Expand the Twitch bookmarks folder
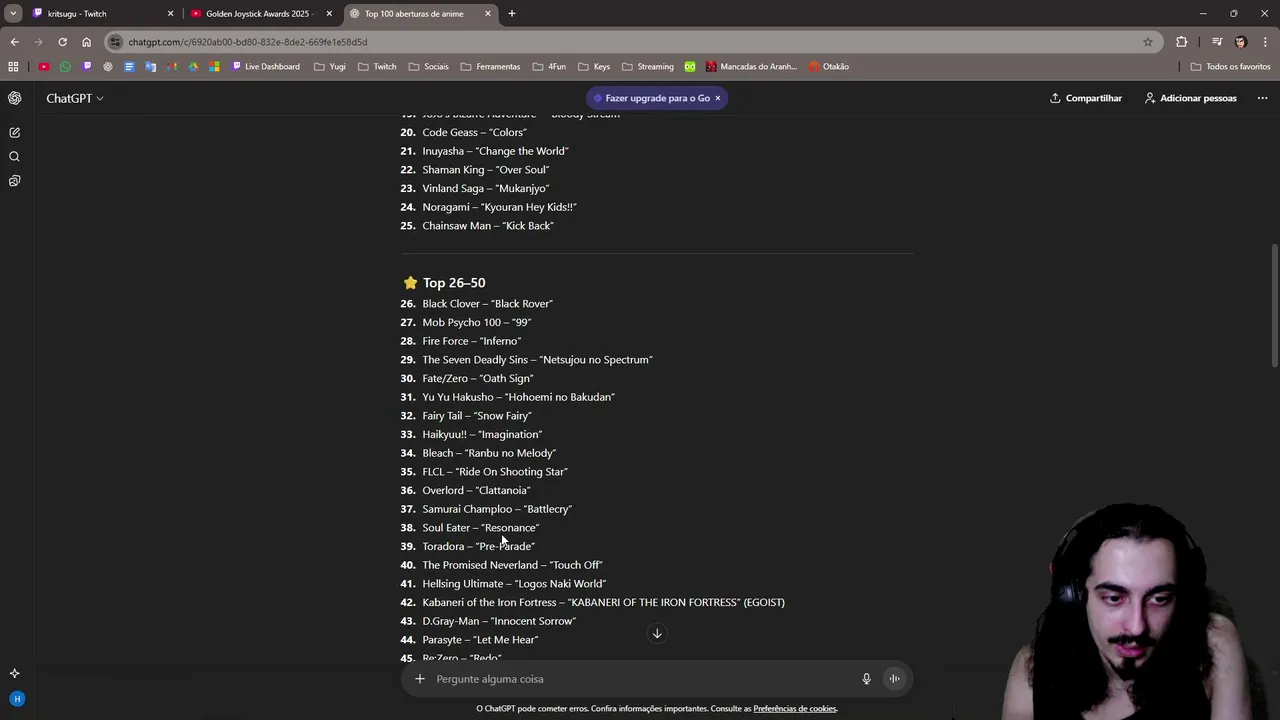This screenshot has width=1280, height=720. (377, 67)
